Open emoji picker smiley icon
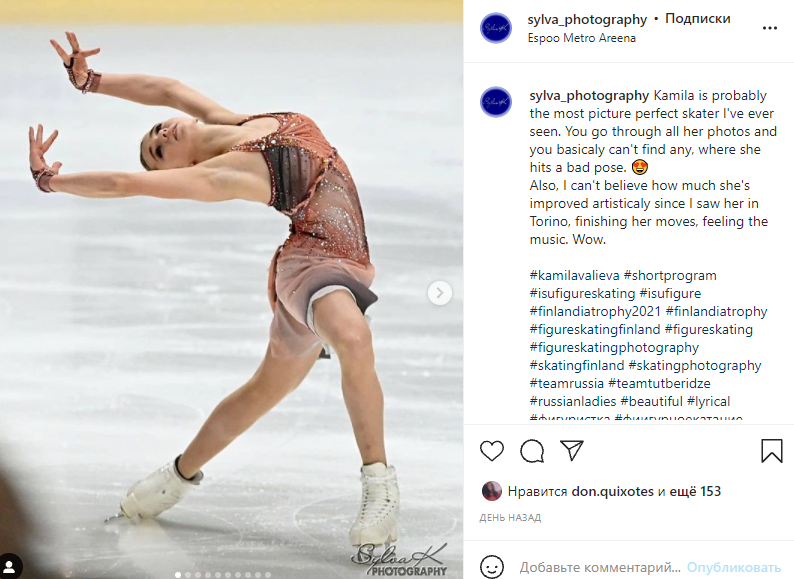Image resolution: width=794 pixels, height=579 pixels. point(492,567)
